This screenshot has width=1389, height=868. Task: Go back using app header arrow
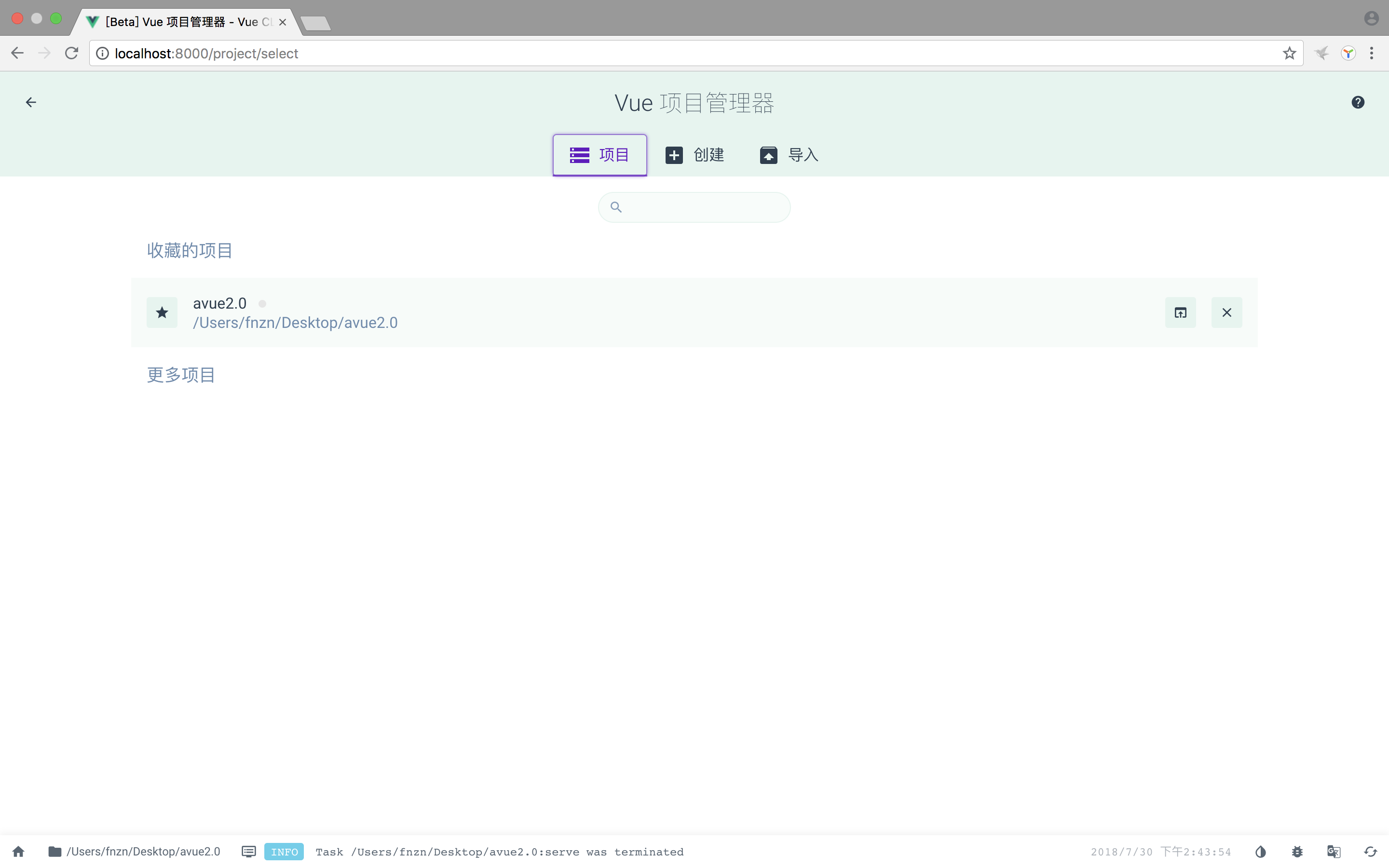point(31,102)
